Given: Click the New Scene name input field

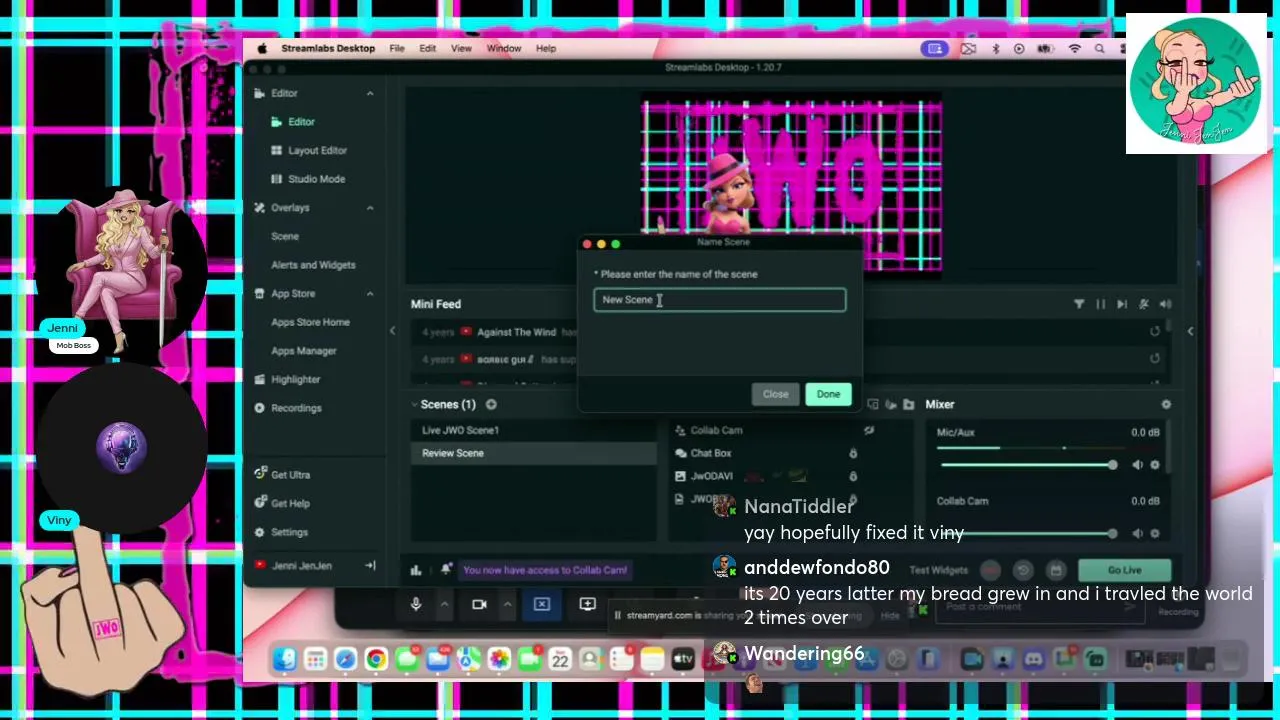Looking at the screenshot, I should coord(720,300).
